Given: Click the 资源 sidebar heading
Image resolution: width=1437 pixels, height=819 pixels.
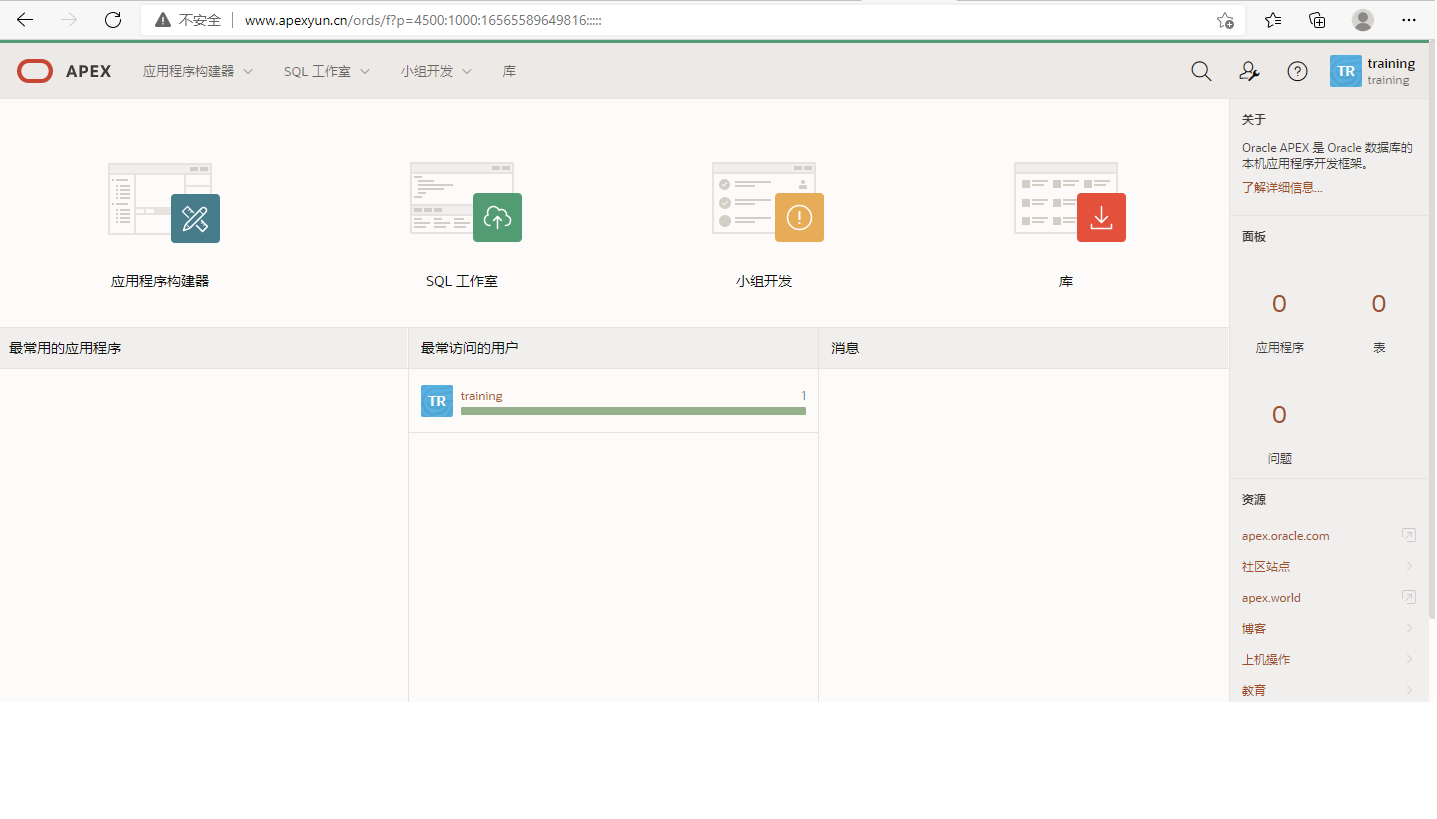Looking at the screenshot, I should point(1254,499).
